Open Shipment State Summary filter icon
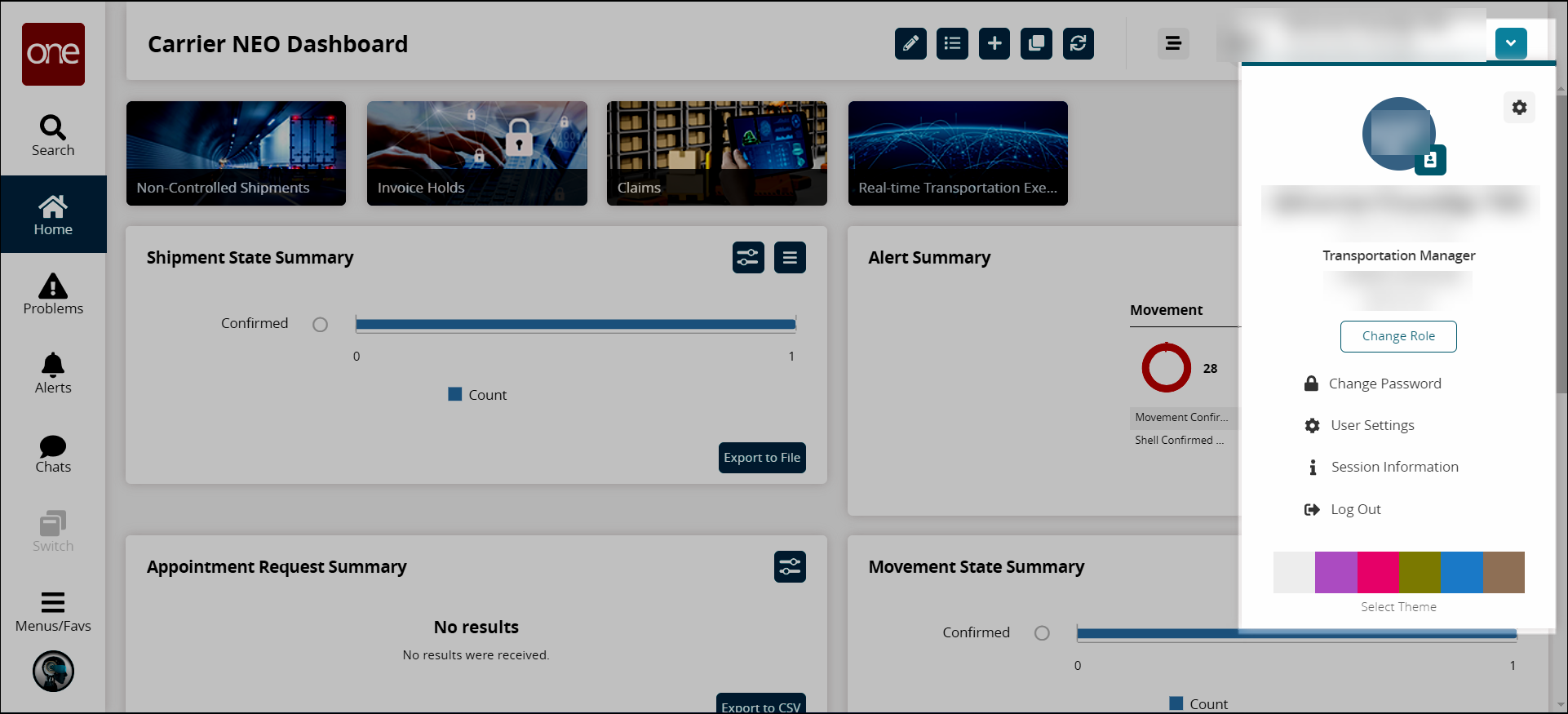 click(748, 258)
